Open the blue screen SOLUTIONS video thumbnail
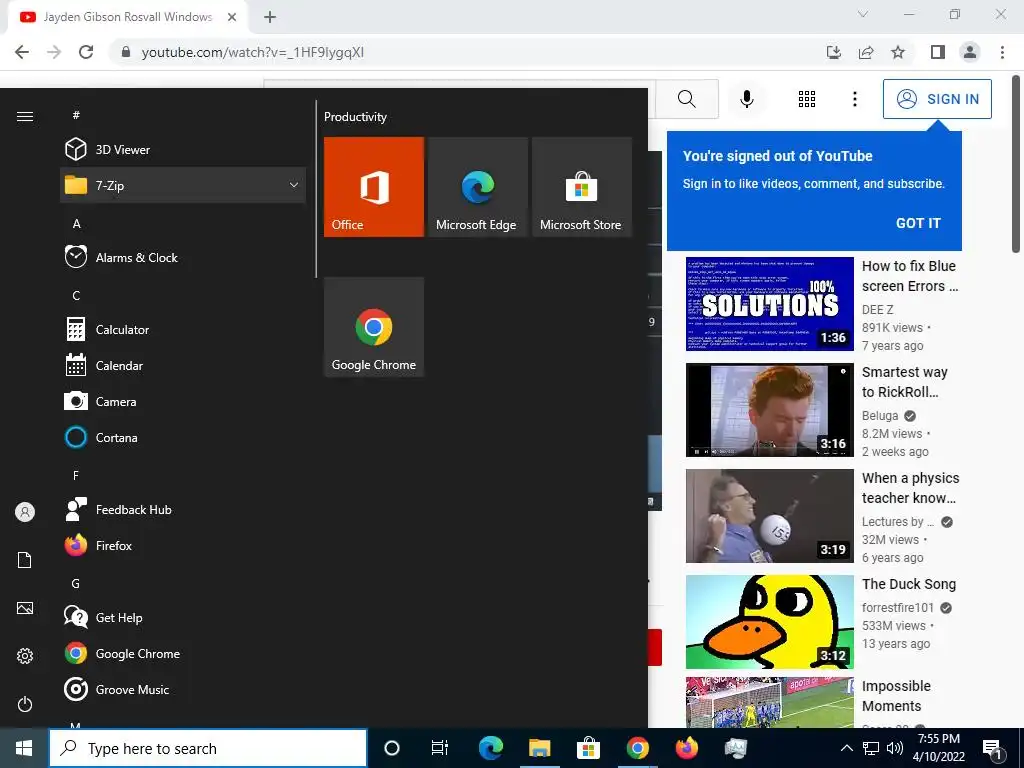Screen dimensions: 1024x768 point(770,304)
